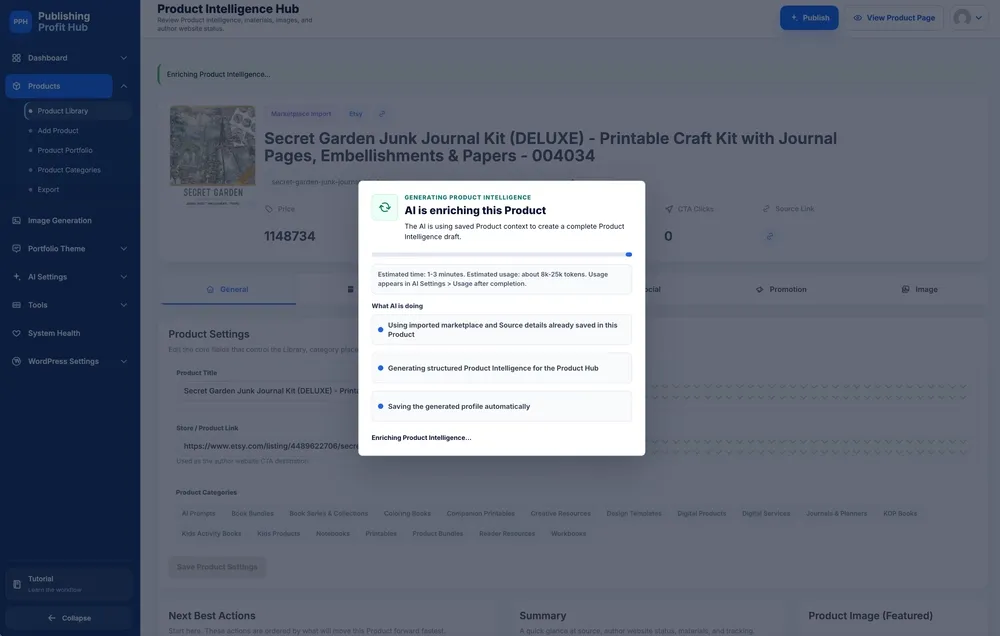
Task: Click 'Saving the generated profile automatically' step
Action: [502, 406]
